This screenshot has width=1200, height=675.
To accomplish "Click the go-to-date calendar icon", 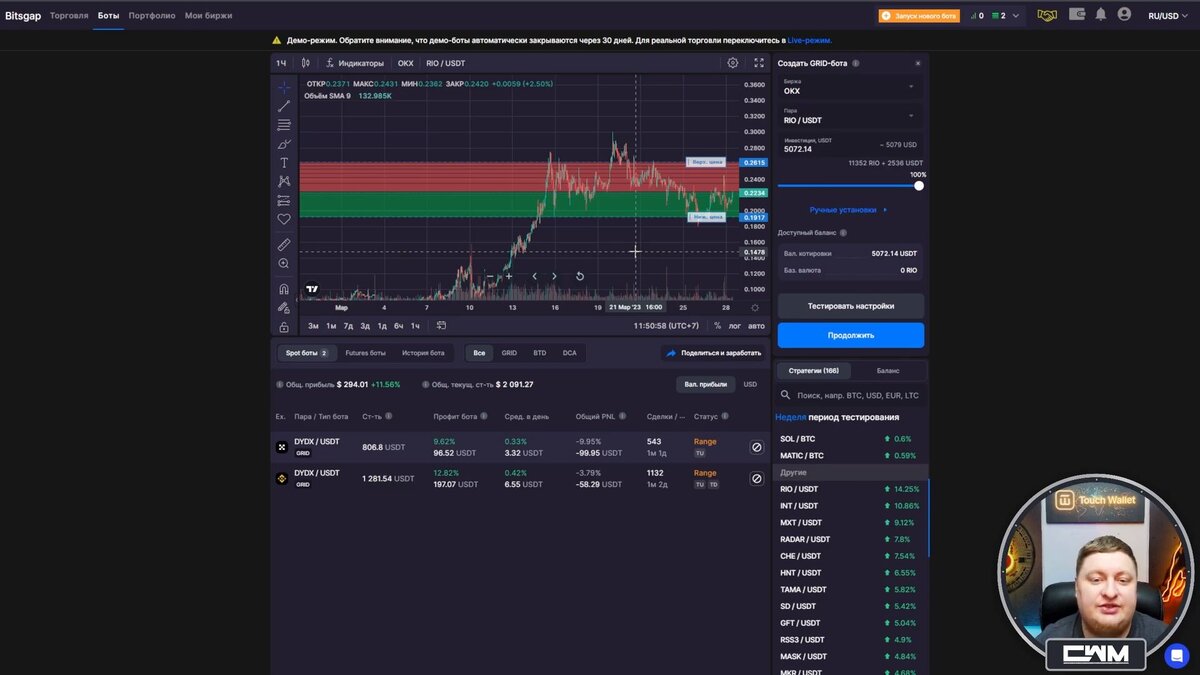I will tap(441, 325).
